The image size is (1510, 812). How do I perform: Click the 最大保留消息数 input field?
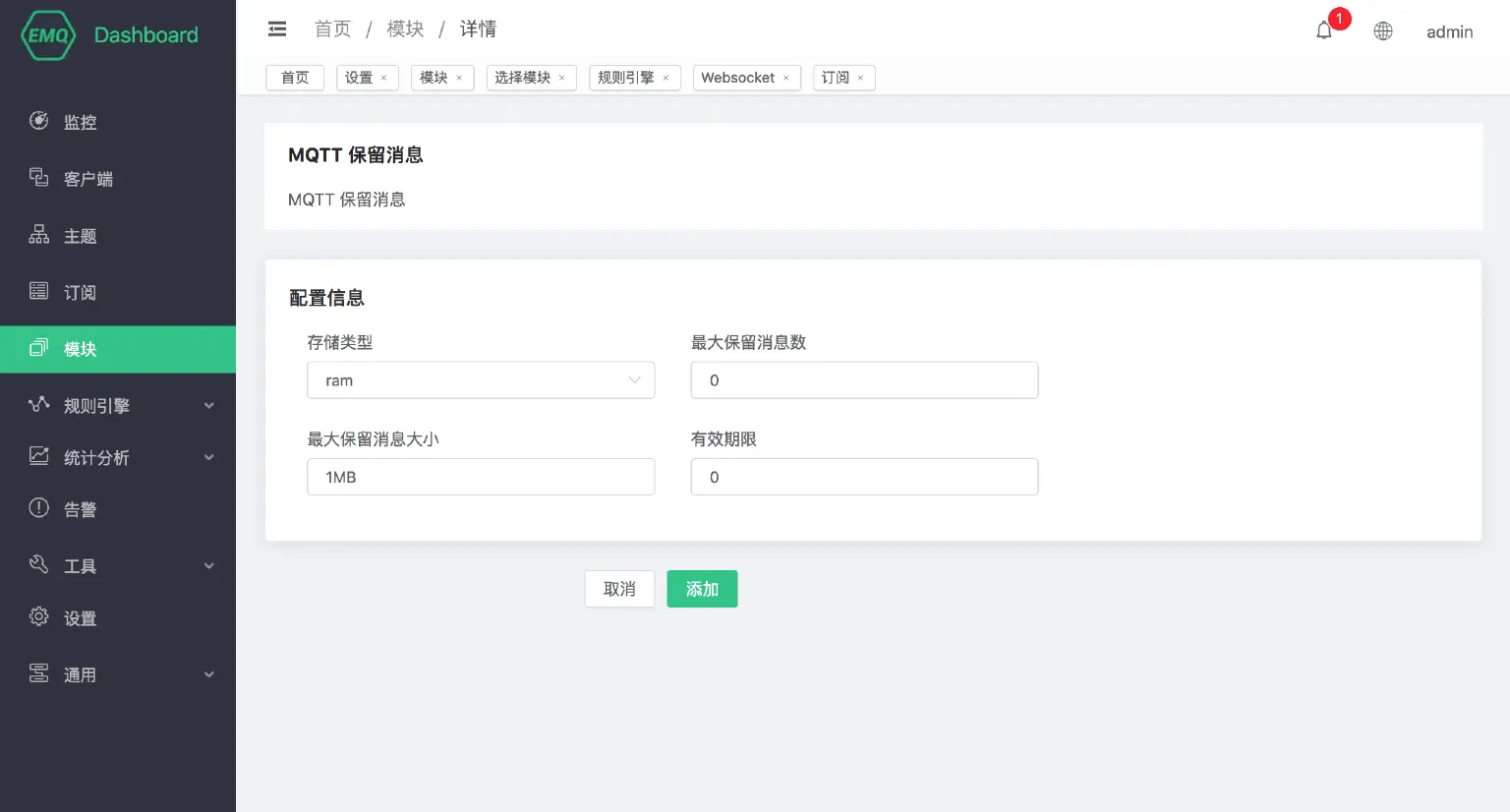click(863, 379)
